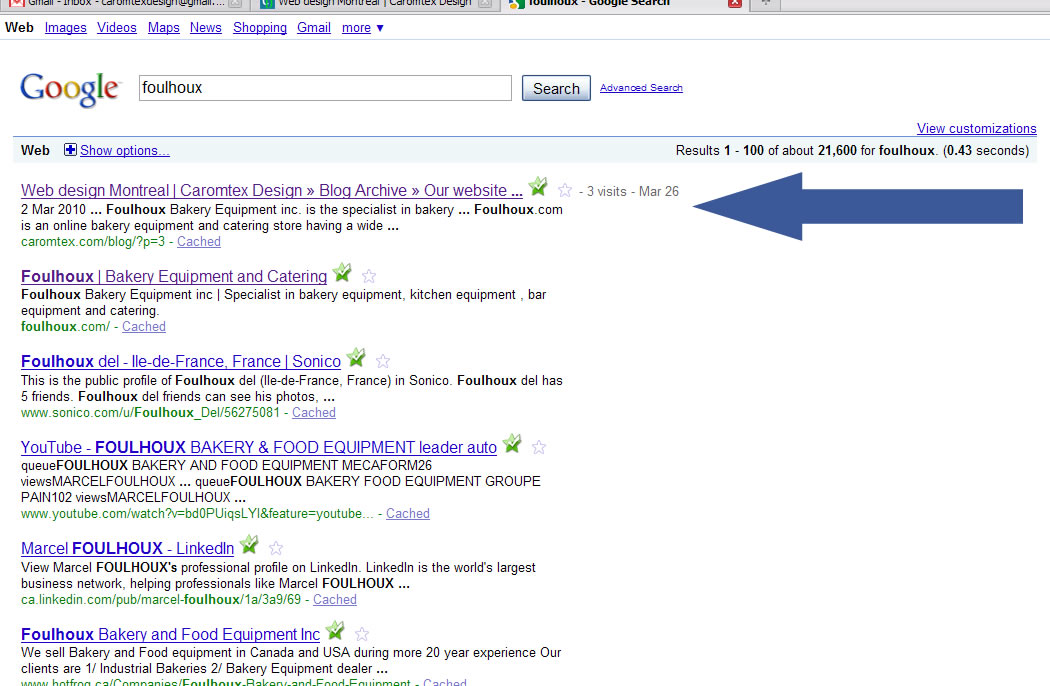Open Cached copy of foulhoux.com result
This screenshot has width=1050, height=686.
(x=144, y=327)
